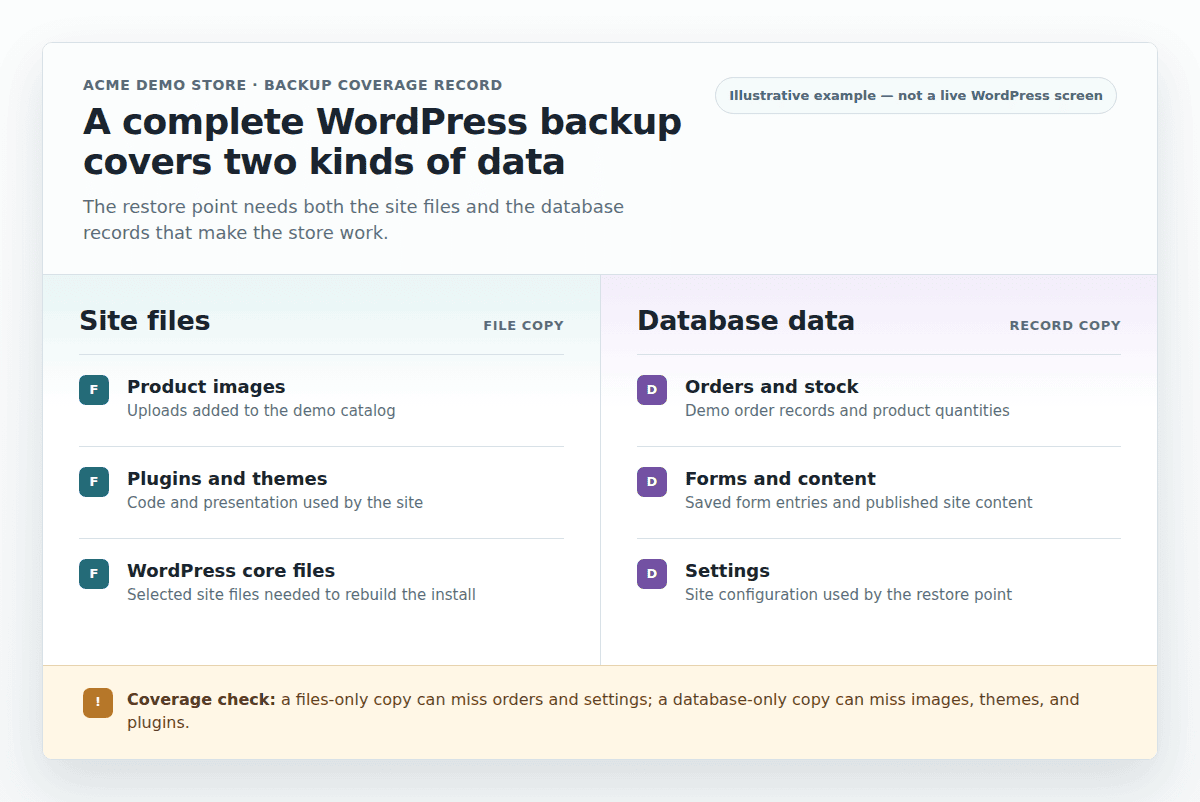The width and height of the screenshot is (1200, 802).
Task: Click the D icon beside Orders and stock
Action: click(x=652, y=390)
